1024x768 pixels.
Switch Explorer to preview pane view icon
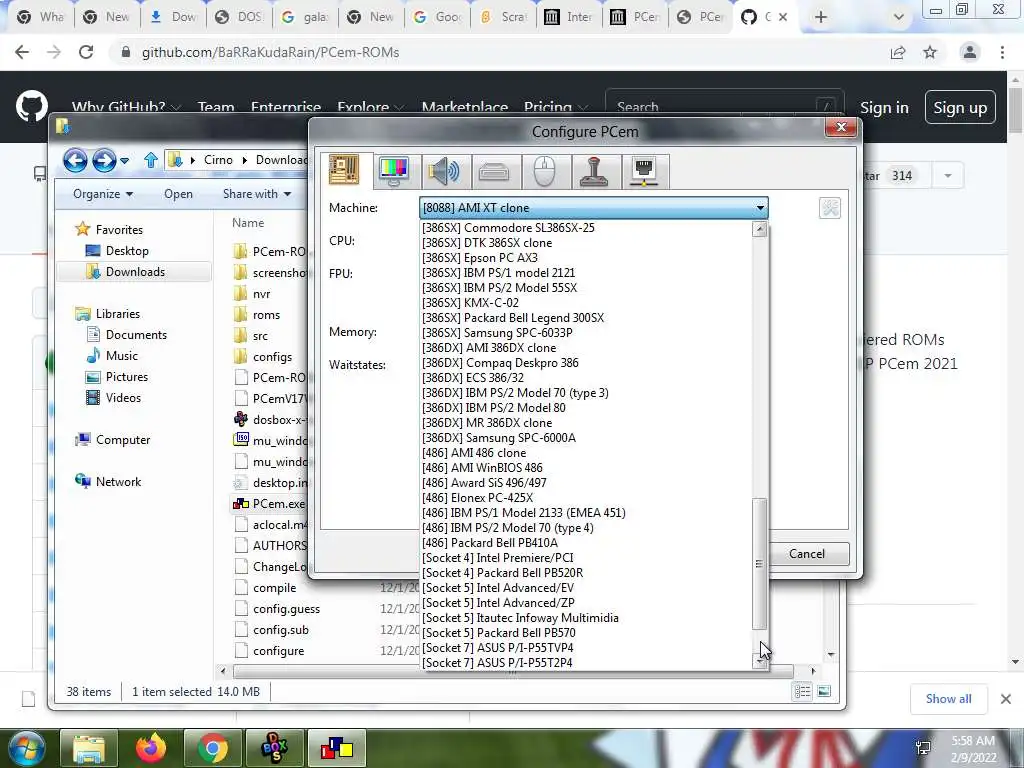824,691
